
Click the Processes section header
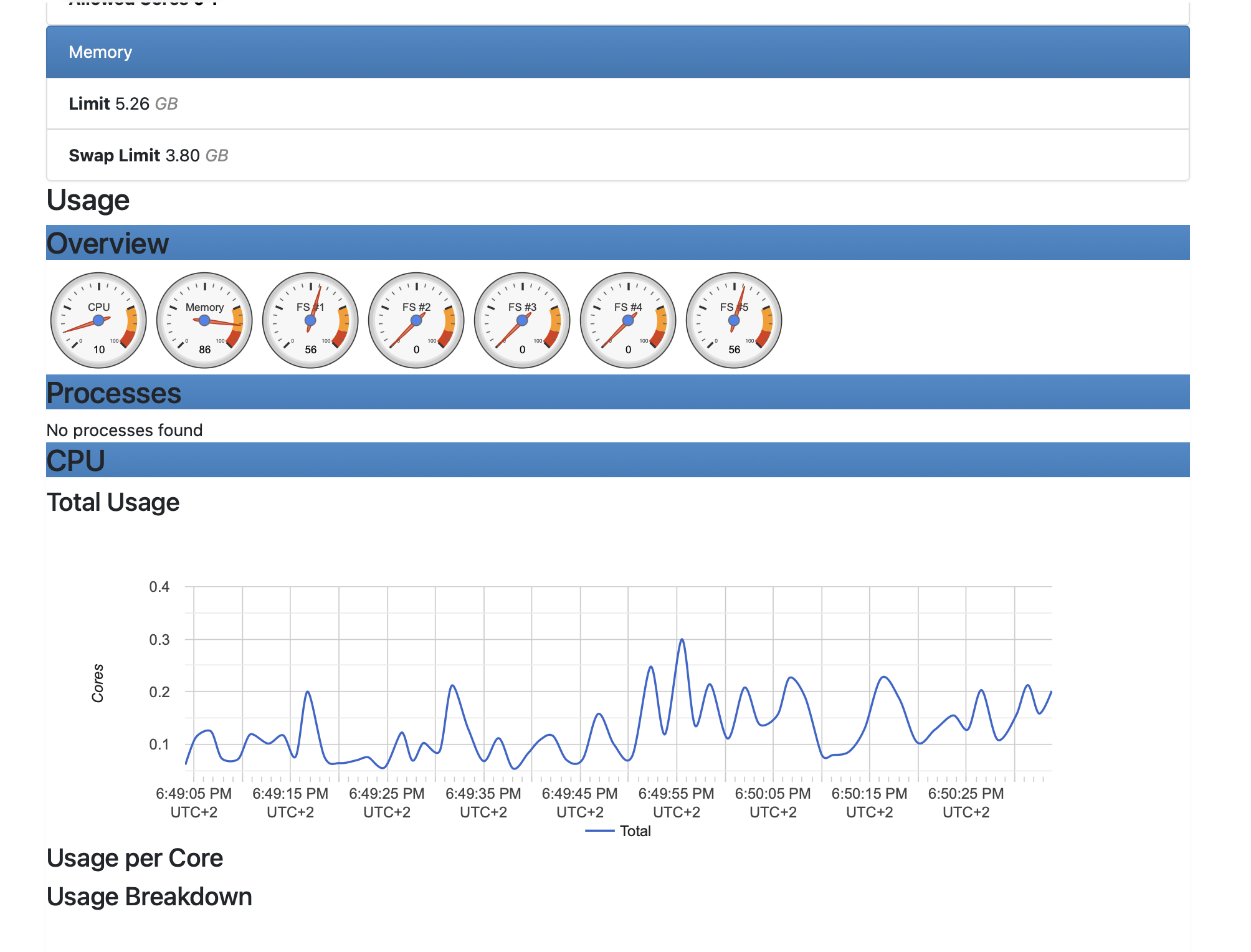point(618,392)
